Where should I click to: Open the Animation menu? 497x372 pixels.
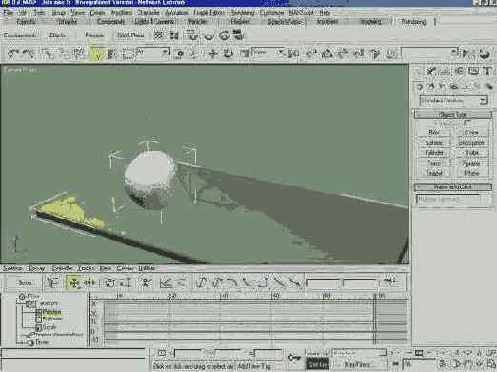177,13
